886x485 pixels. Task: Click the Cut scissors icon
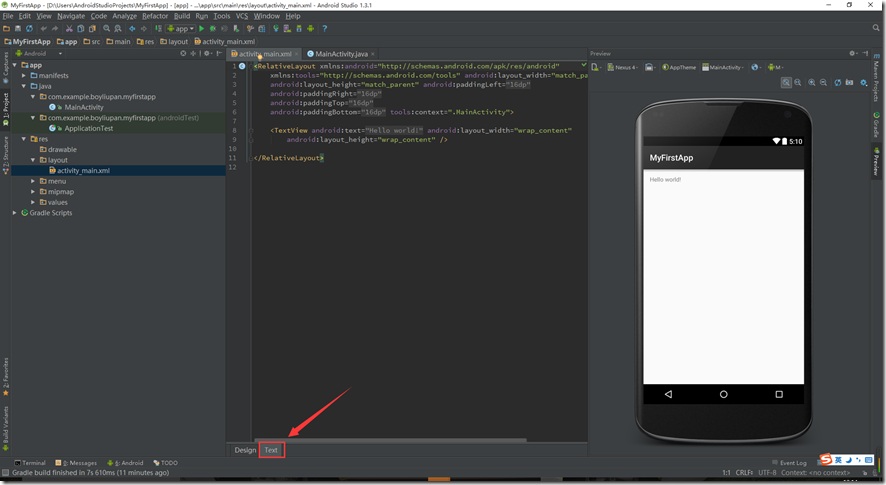[x=68, y=28]
